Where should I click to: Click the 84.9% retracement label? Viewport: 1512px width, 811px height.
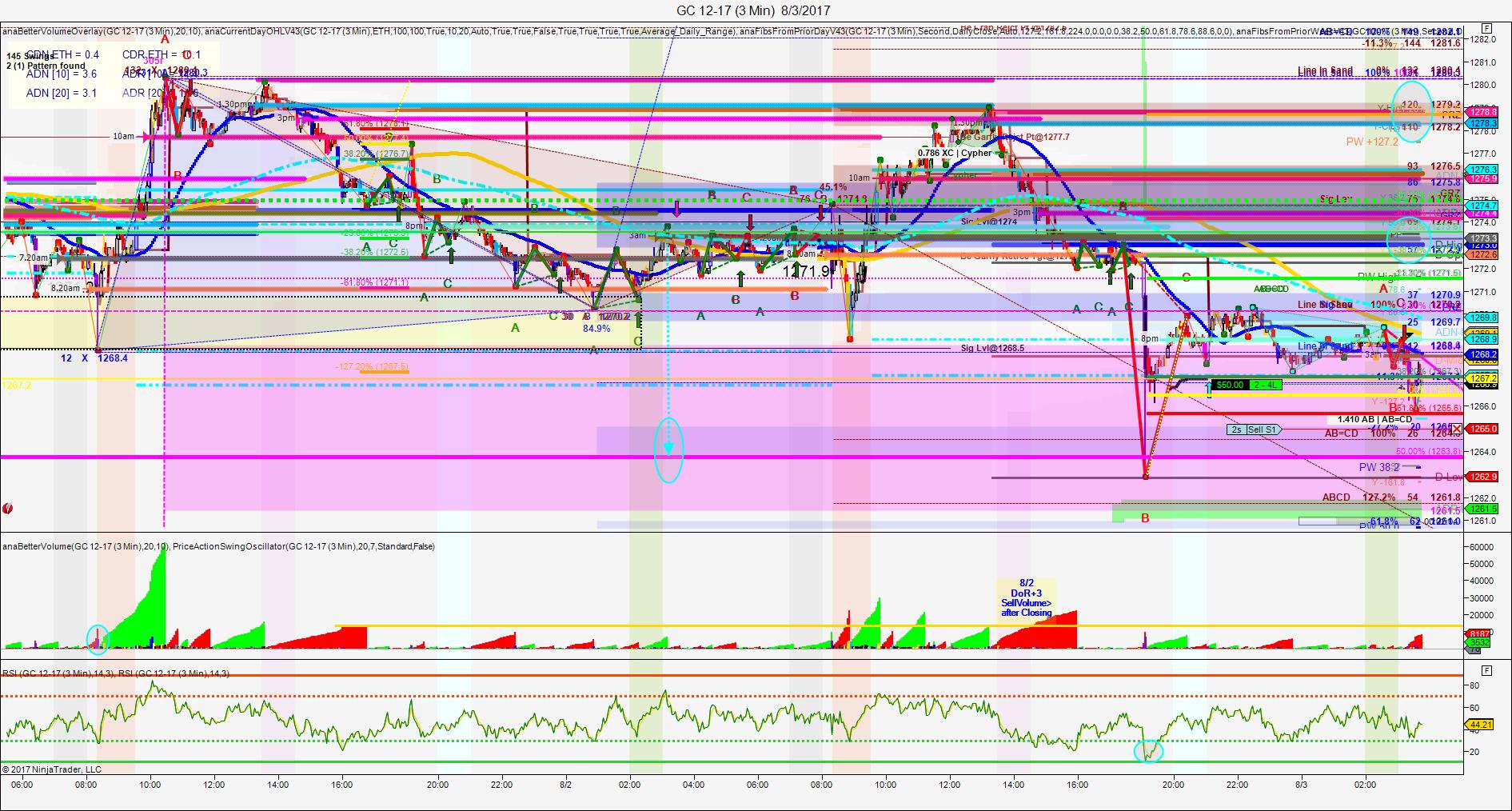(596, 328)
